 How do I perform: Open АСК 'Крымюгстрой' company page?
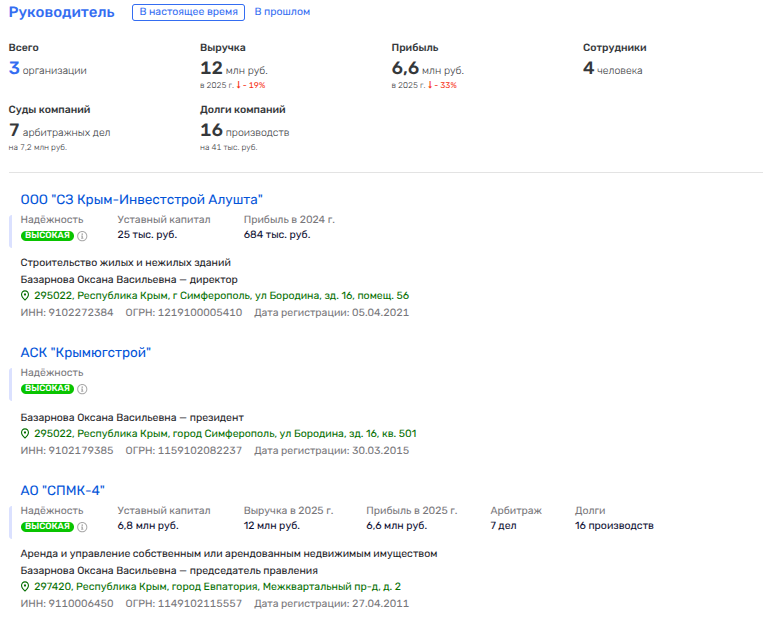point(85,352)
